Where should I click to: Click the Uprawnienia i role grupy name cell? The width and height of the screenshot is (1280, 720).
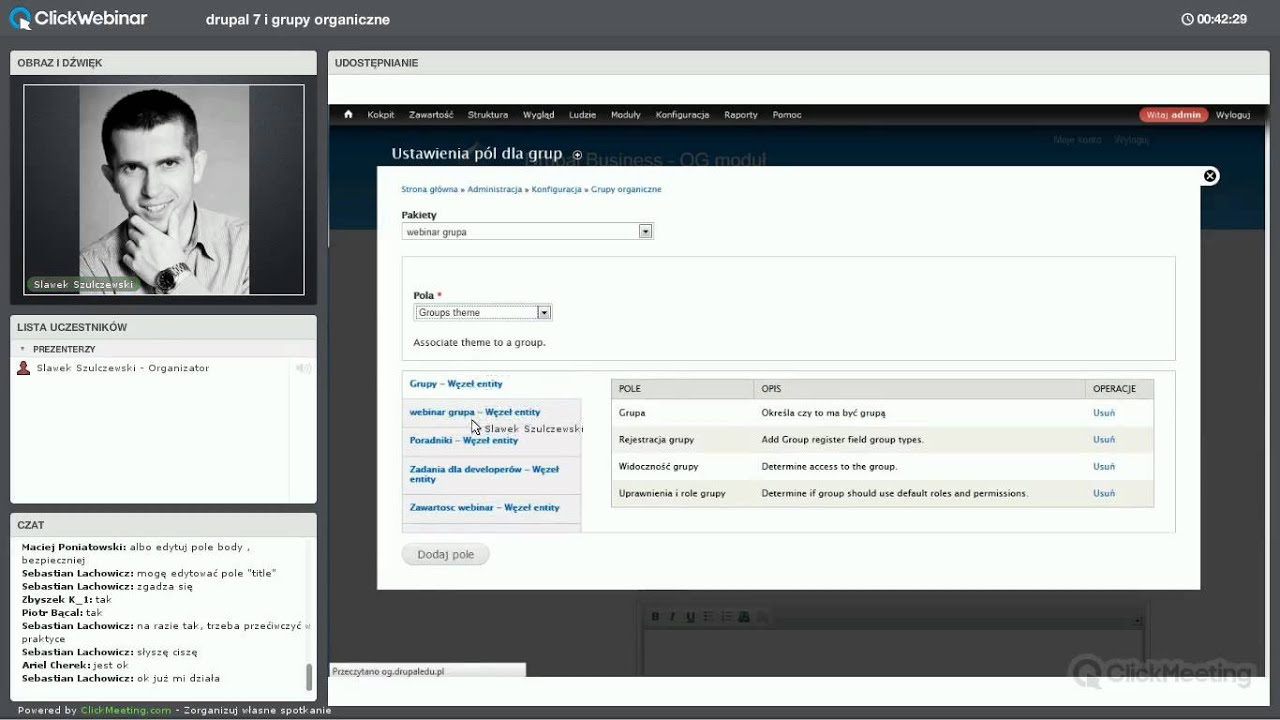682,493
